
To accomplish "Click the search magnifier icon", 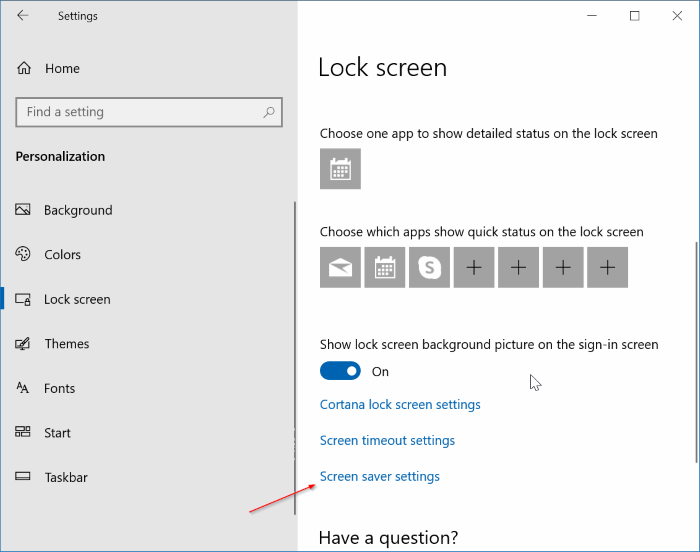I will 269,112.
